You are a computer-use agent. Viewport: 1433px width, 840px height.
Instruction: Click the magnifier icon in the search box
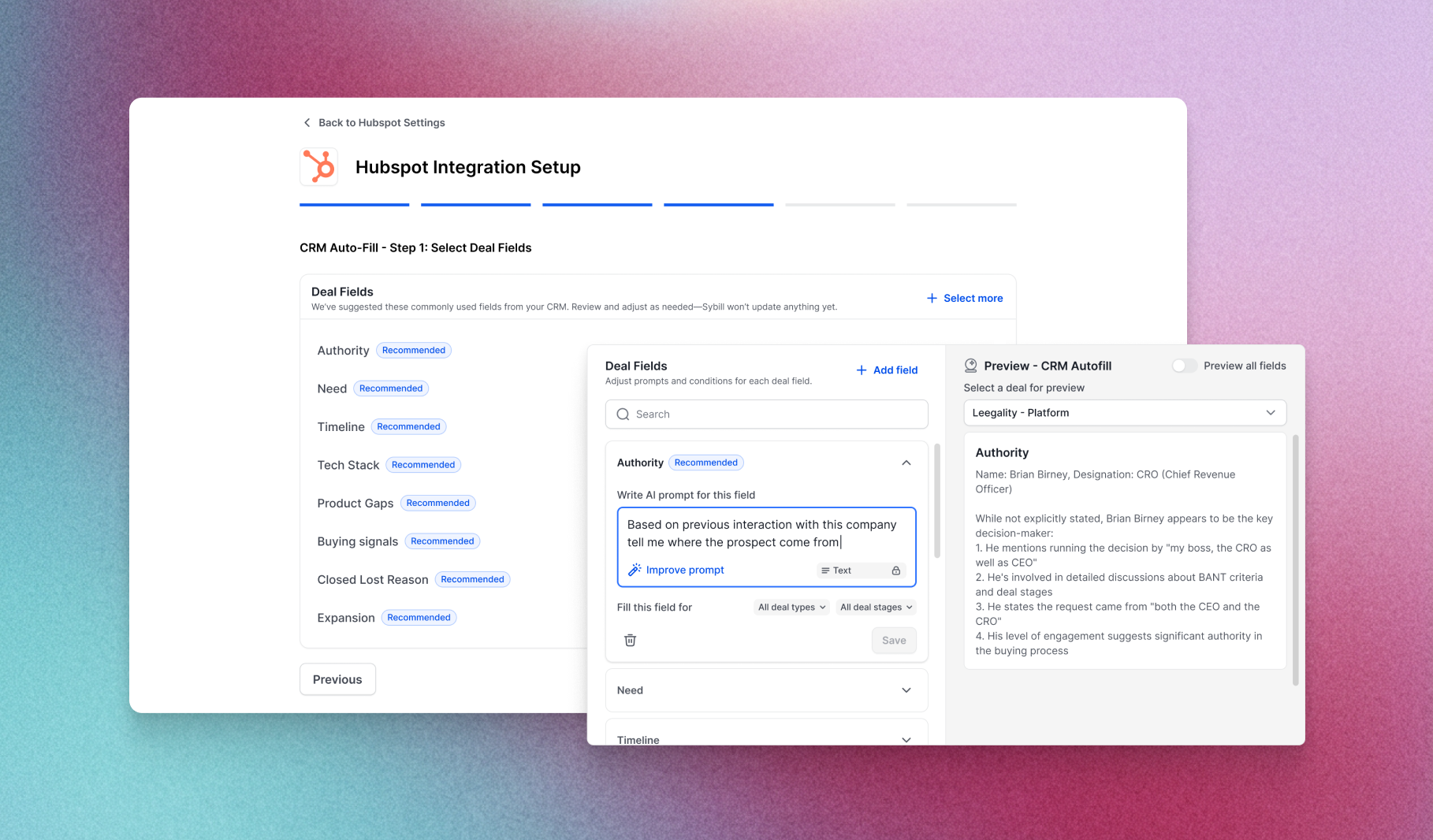tap(623, 414)
